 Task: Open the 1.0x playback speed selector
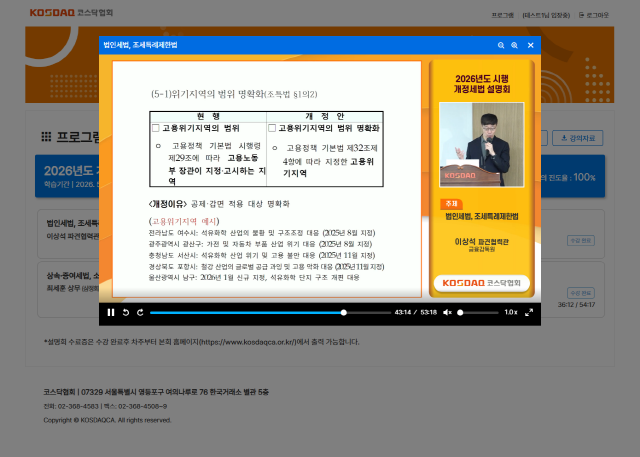point(511,313)
